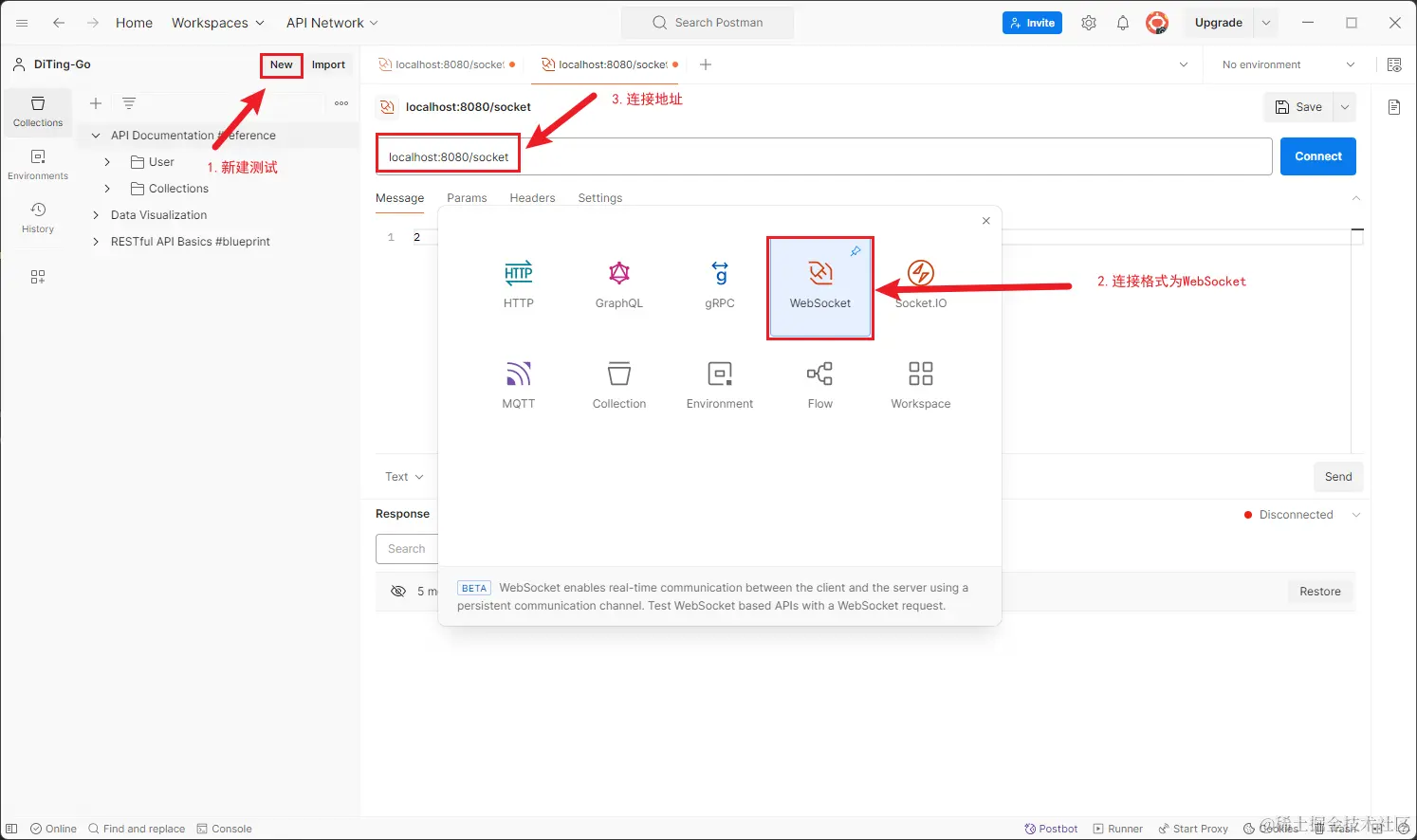Viewport: 1417px width, 840px height.
Task: Toggle the sidebar from the status bar
Action: [11, 829]
